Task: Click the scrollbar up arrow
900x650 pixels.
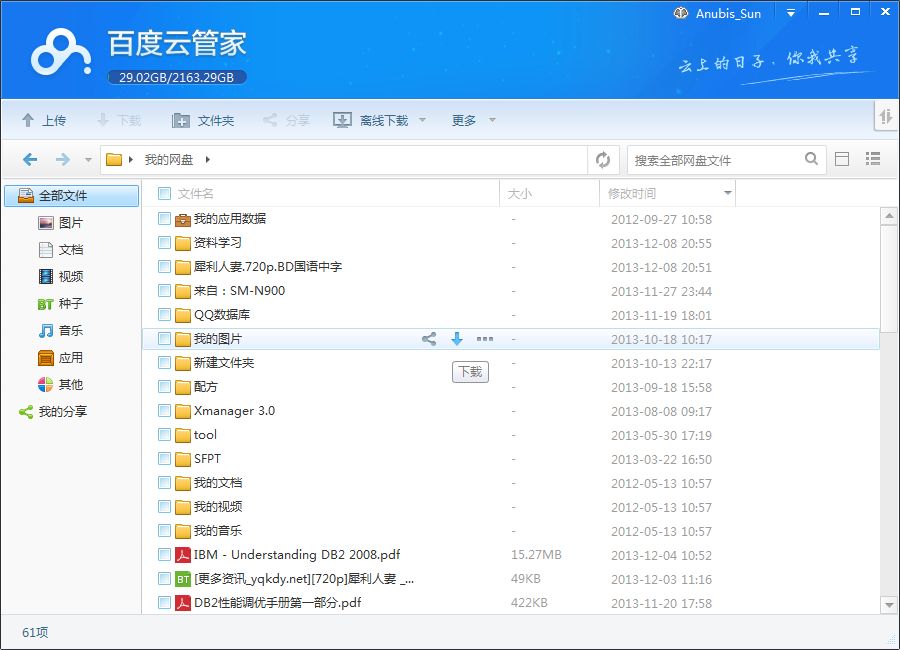Action: (889, 216)
